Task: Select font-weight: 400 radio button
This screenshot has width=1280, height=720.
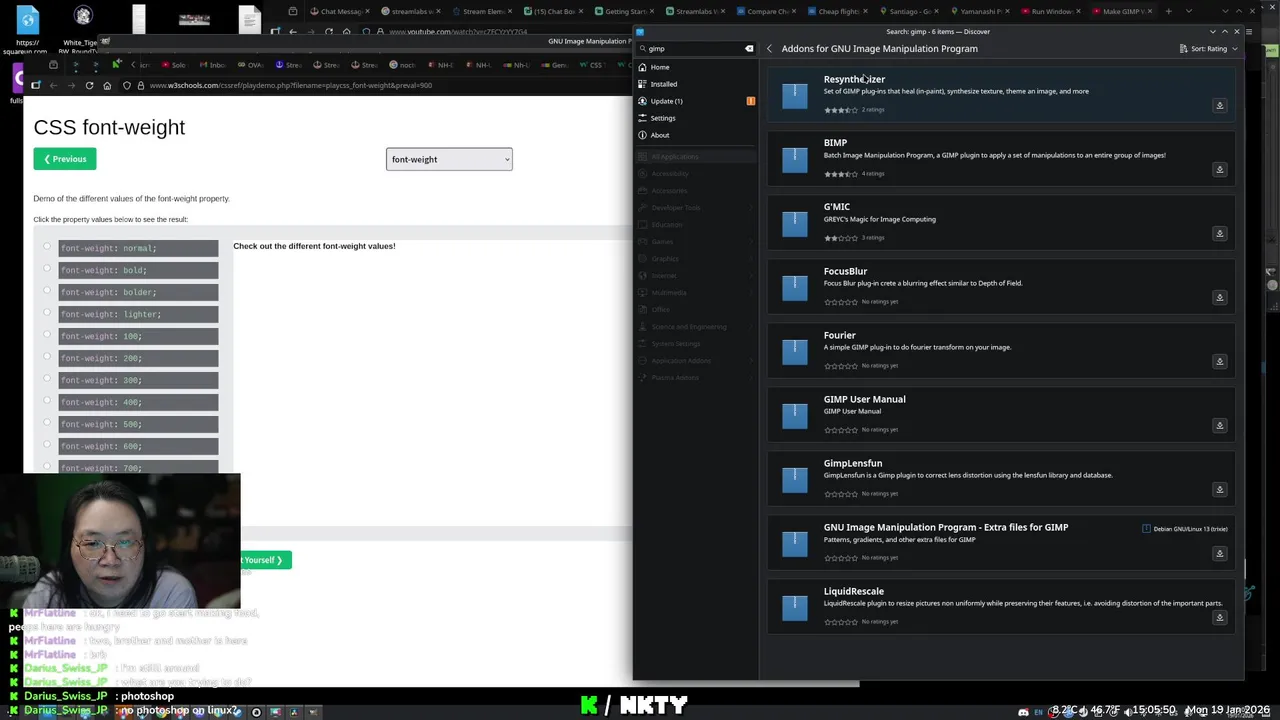Action: coord(46,400)
